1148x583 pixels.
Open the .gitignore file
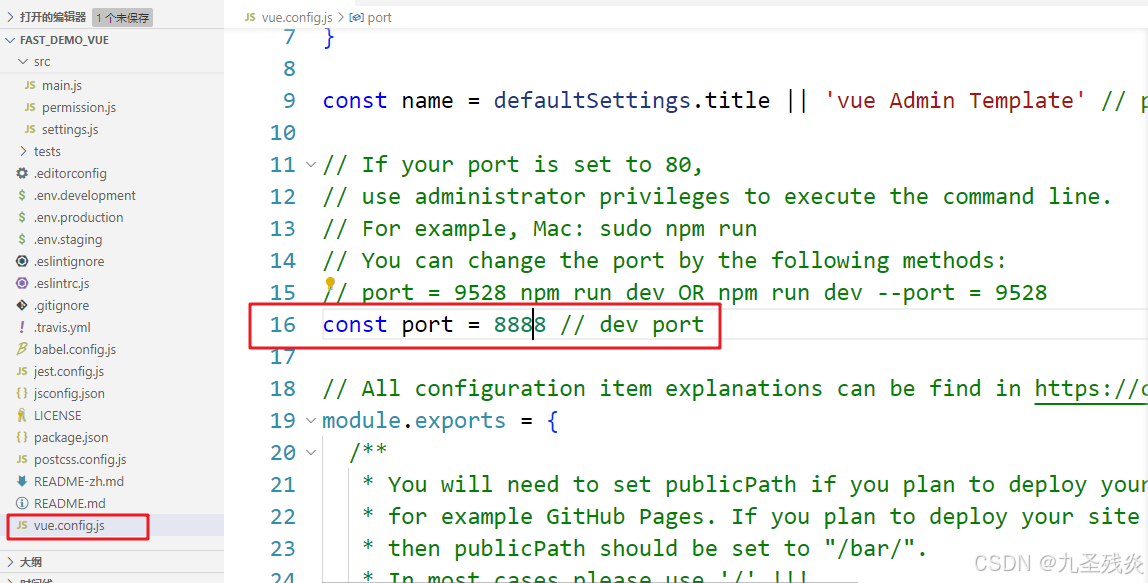tap(62, 305)
